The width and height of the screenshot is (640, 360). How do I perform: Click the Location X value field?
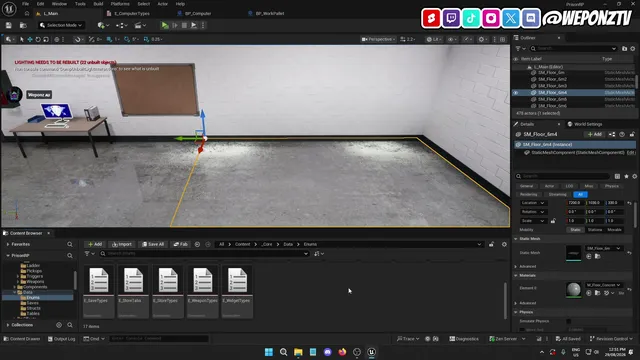pyautogui.click(x=576, y=203)
